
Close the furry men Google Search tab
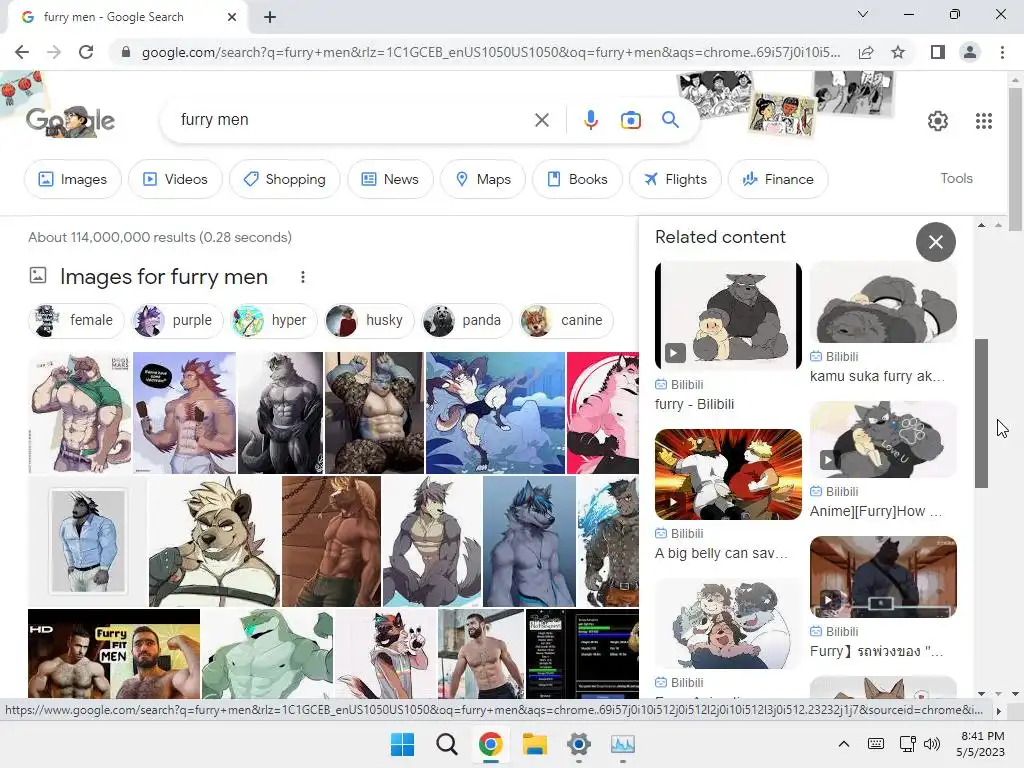[232, 17]
